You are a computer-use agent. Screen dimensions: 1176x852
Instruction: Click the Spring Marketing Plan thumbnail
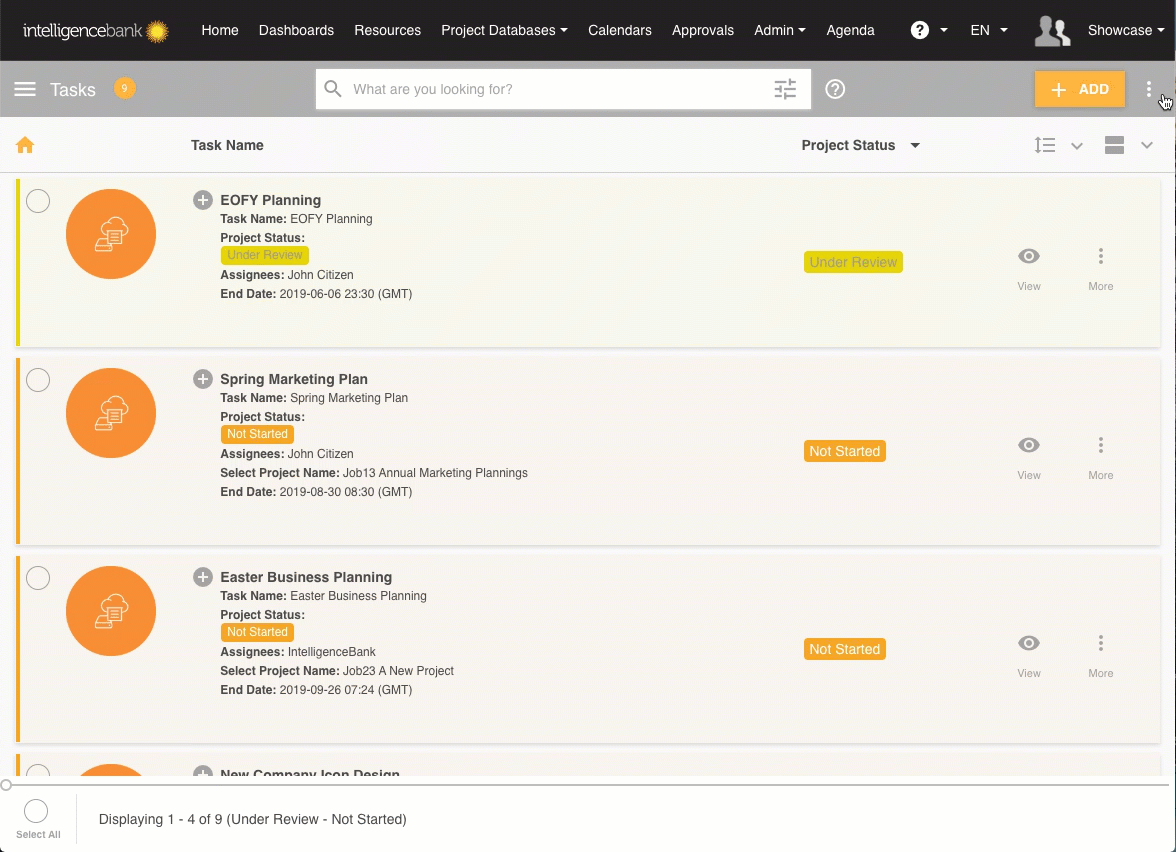pyautogui.click(x=111, y=413)
